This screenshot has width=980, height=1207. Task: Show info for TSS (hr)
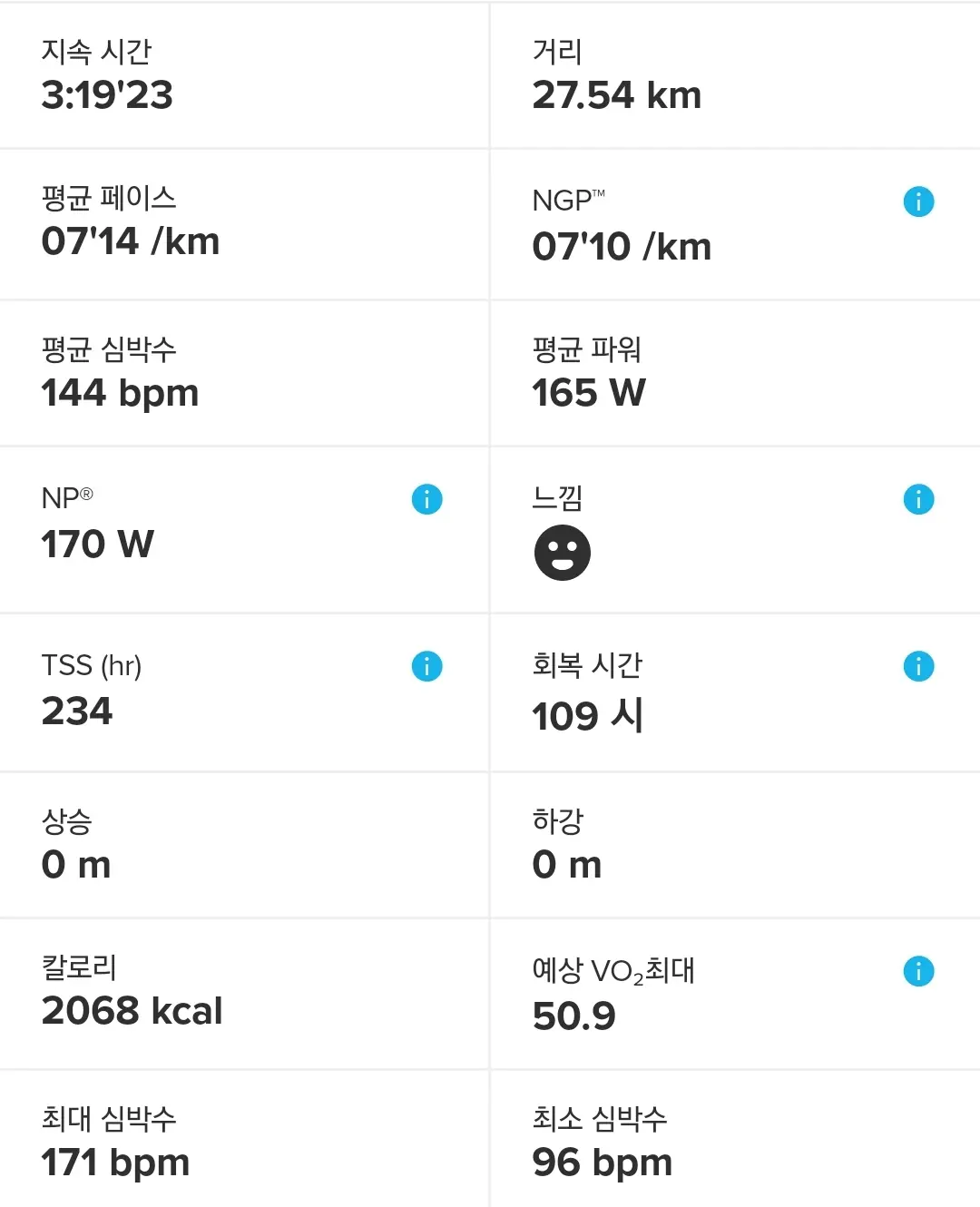point(426,666)
